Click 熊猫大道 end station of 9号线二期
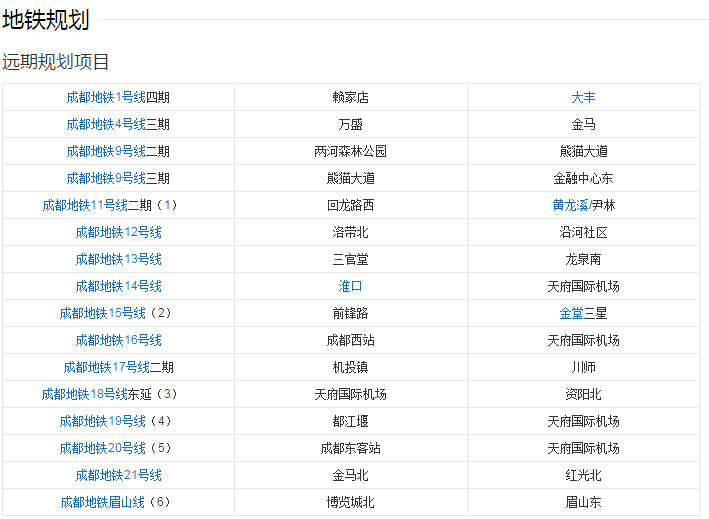 pyautogui.click(x=583, y=151)
